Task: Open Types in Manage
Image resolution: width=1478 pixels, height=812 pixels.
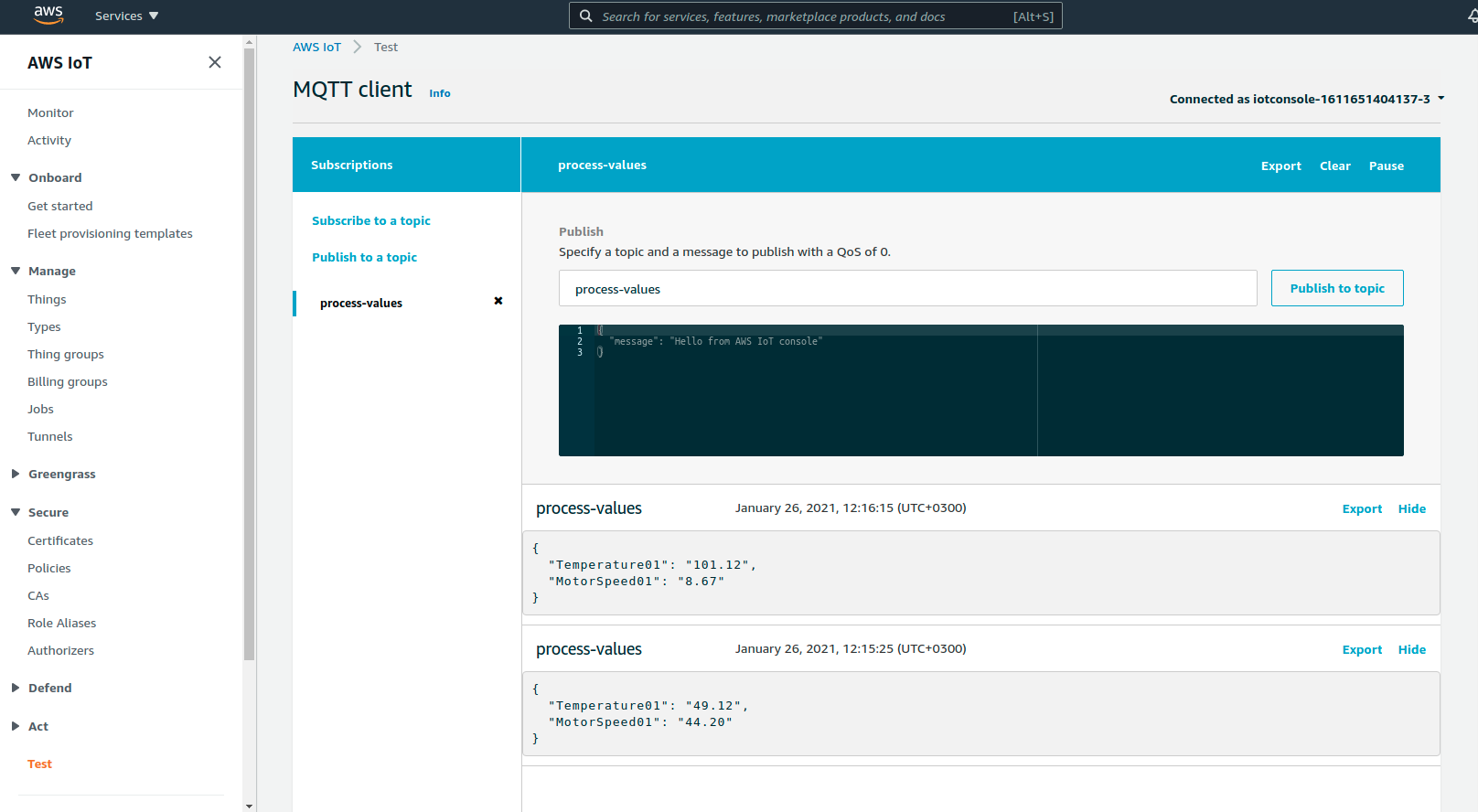Action: click(44, 326)
